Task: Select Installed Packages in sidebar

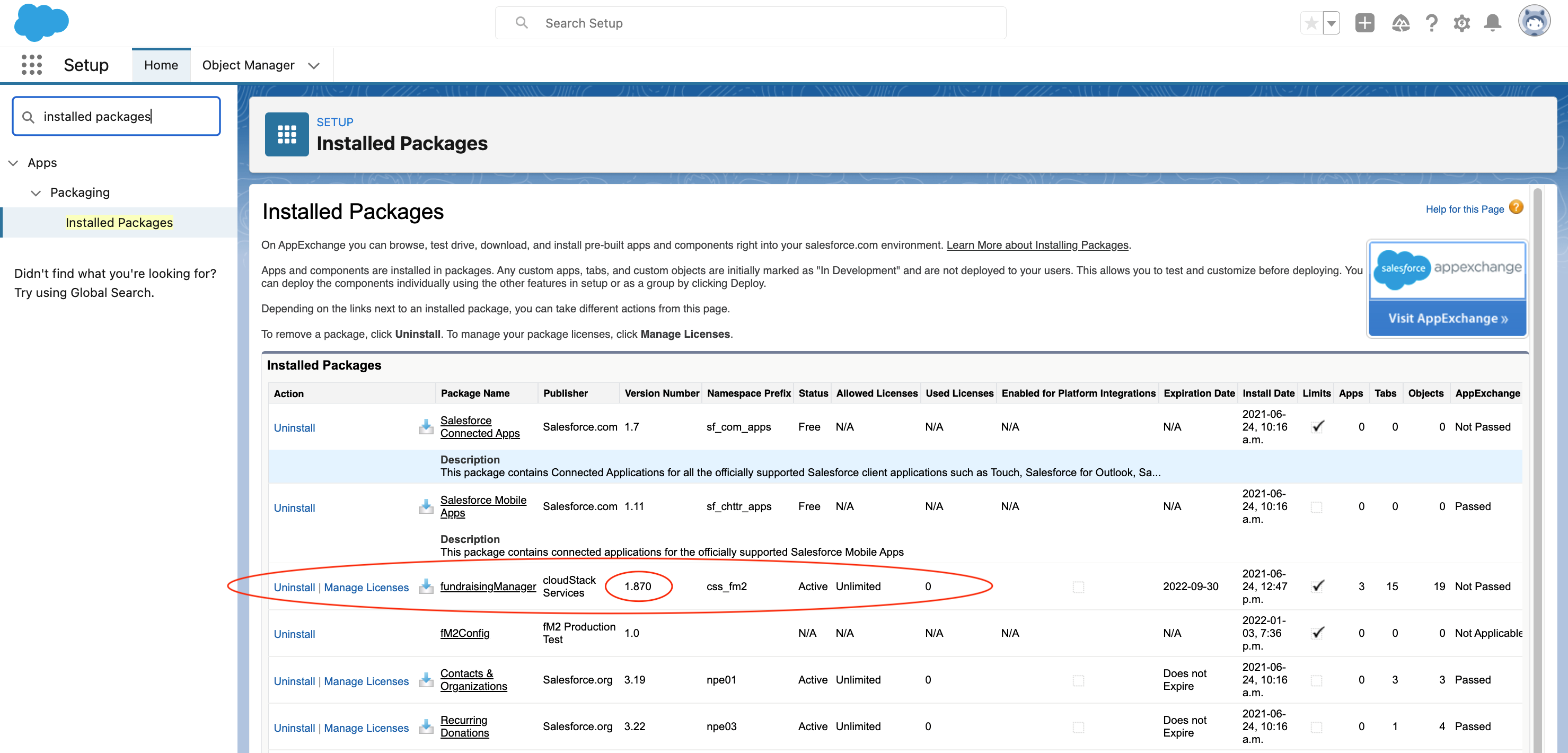Action: [x=119, y=222]
